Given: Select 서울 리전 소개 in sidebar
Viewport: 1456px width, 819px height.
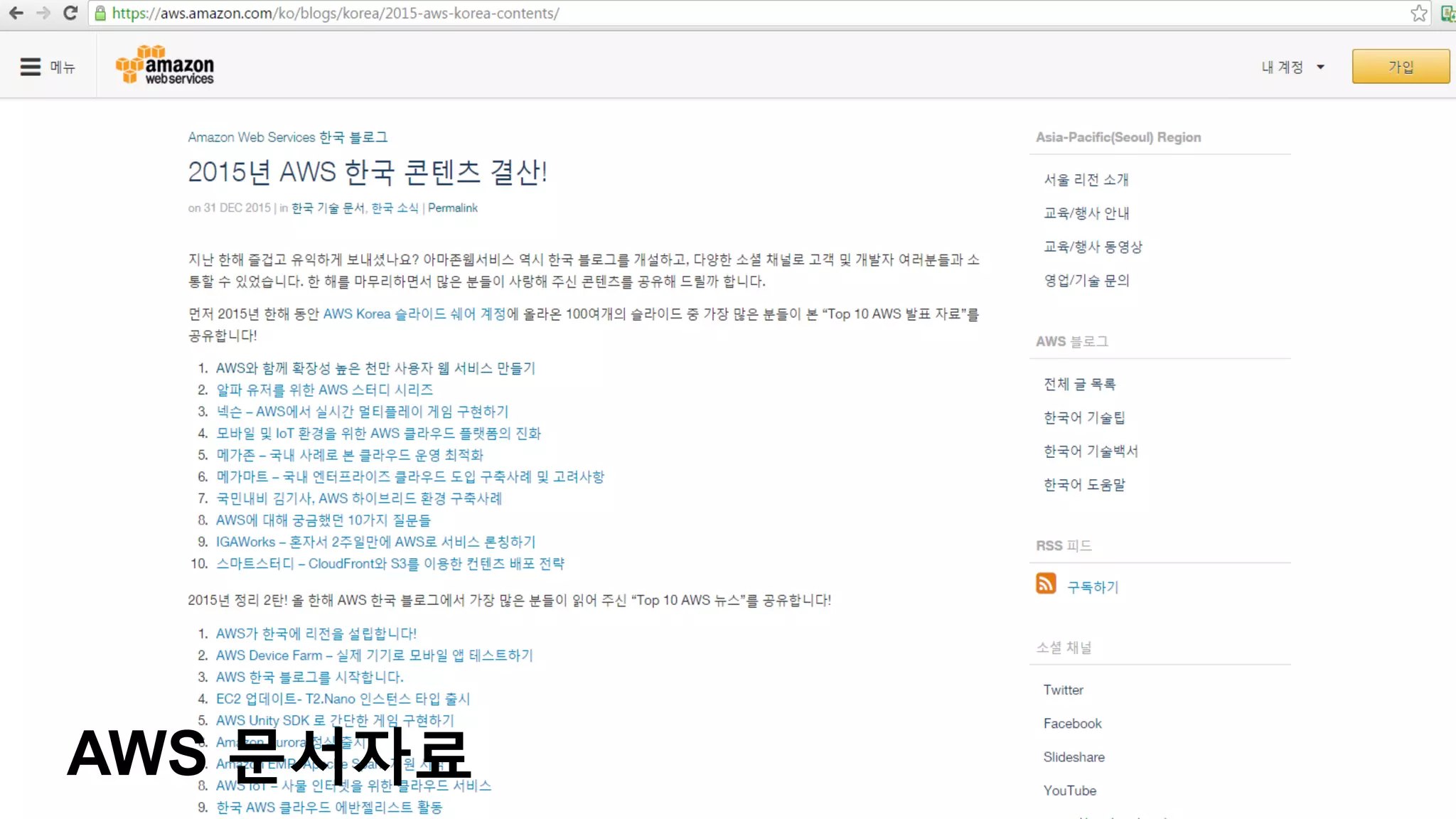Looking at the screenshot, I should click(x=1086, y=180).
